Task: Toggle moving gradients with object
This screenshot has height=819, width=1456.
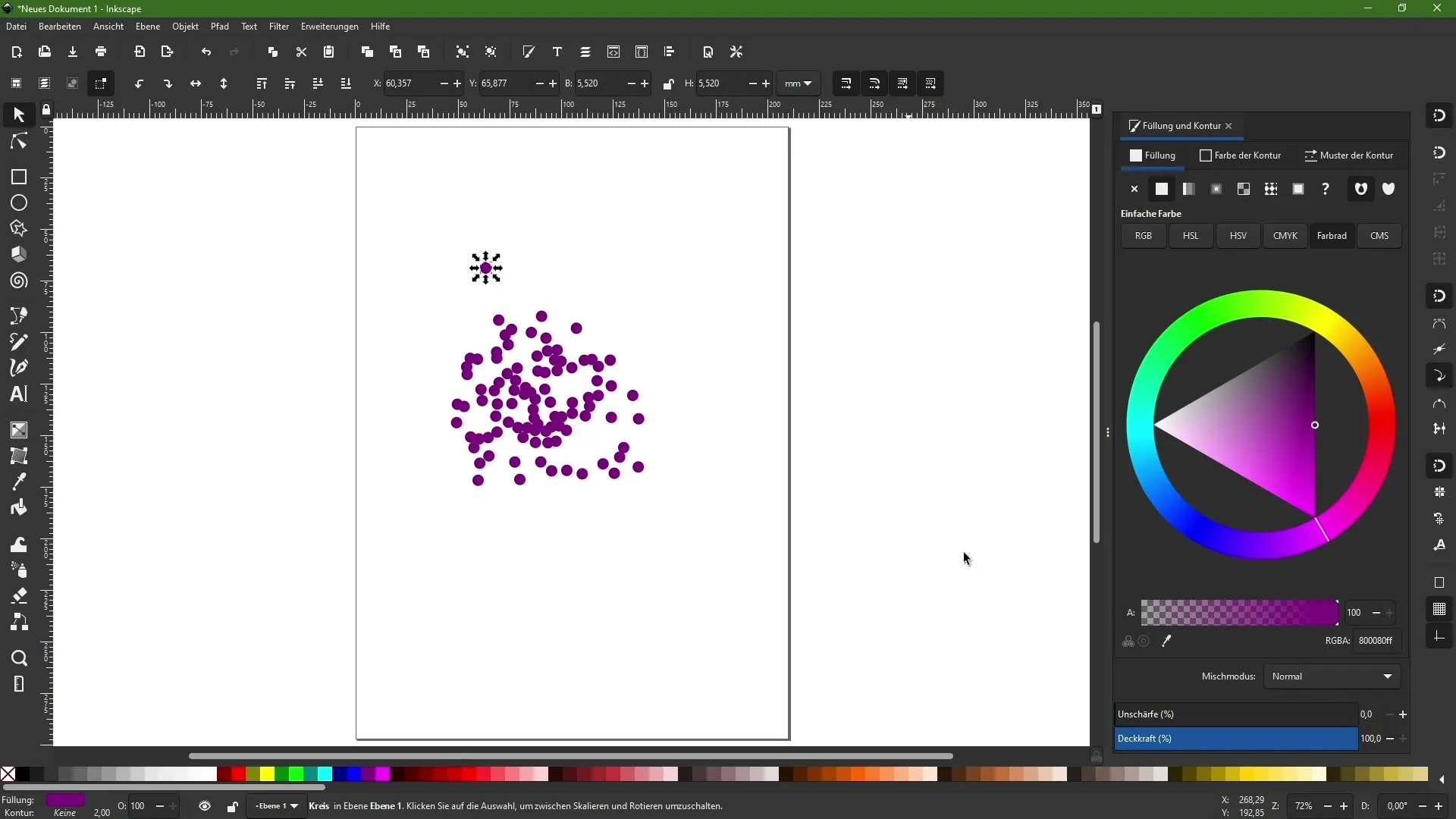Action: pyautogui.click(x=902, y=83)
